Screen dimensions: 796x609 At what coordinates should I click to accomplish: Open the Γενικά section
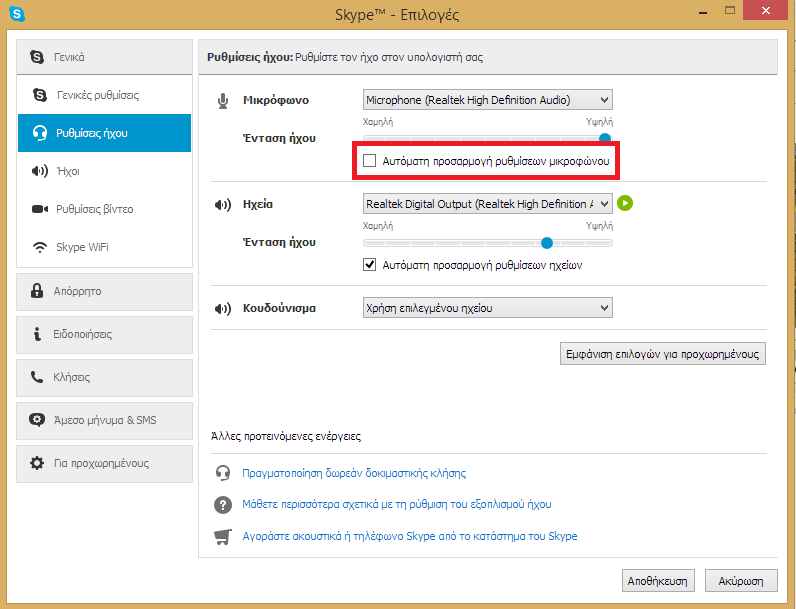pyautogui.click(x=105, y=57)
